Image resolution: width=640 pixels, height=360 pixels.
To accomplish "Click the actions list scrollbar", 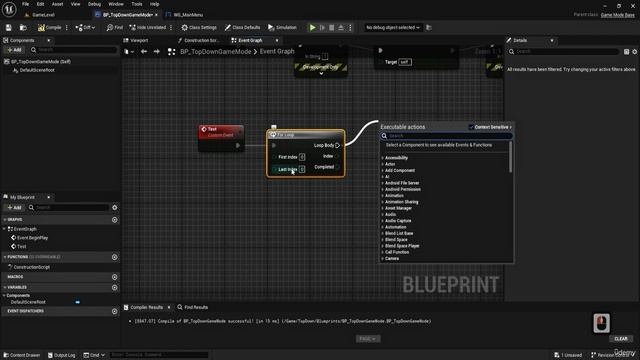I will pos(511,157).
